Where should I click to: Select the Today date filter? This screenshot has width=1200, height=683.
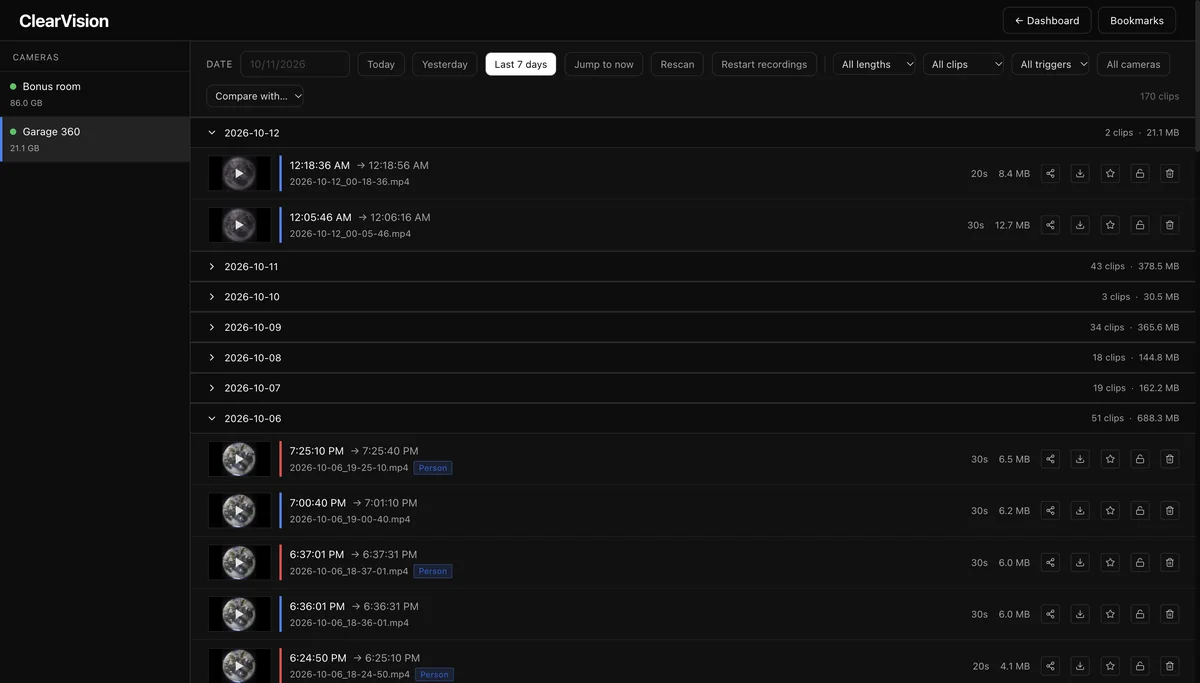point(381,64)
